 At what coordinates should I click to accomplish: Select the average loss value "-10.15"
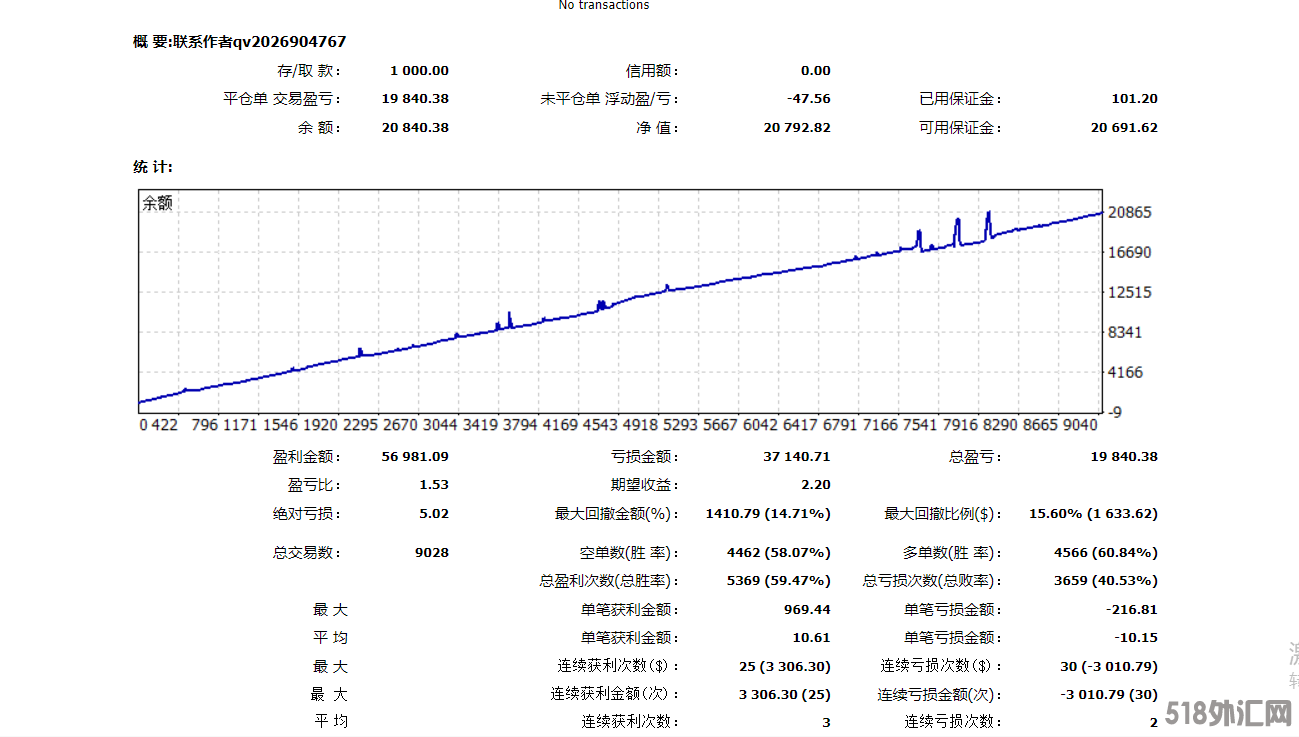[1136, 638]
